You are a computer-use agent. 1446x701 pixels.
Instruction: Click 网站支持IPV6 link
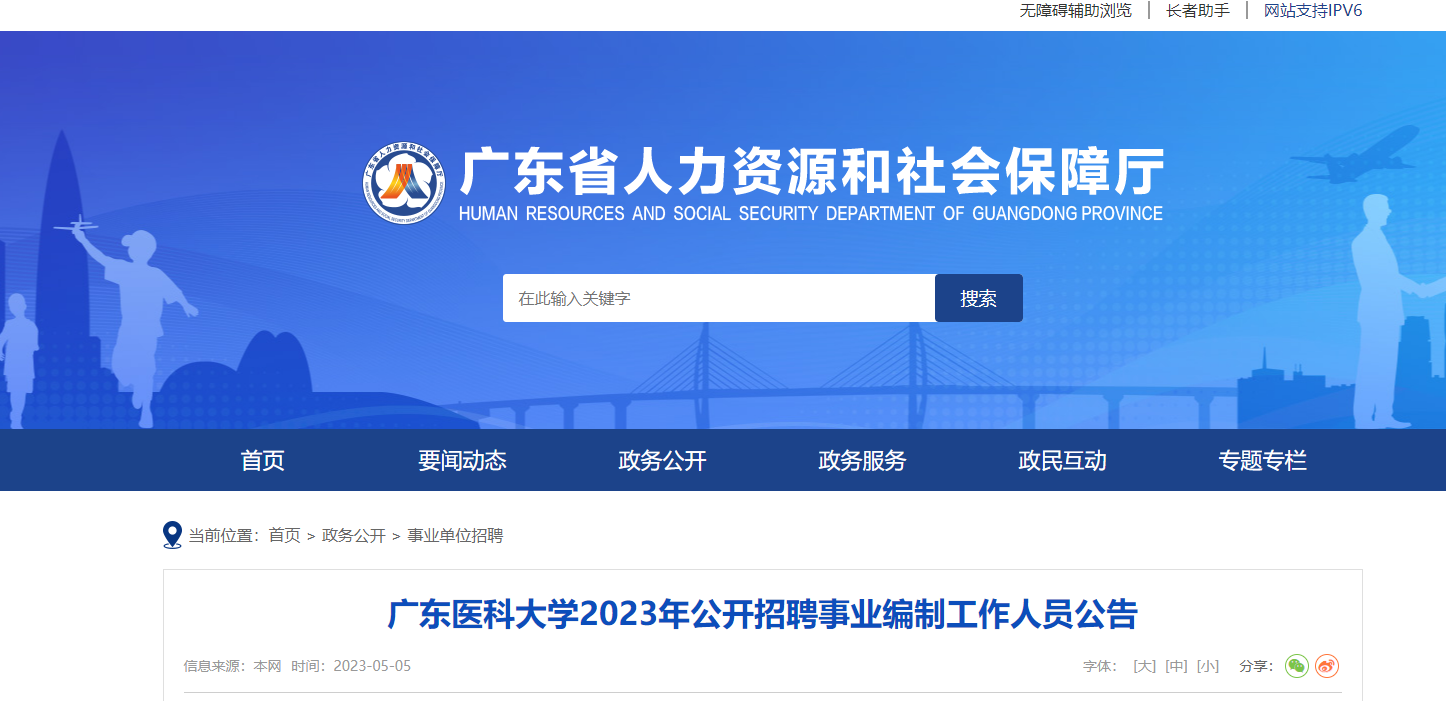(x=1313, y=11)
